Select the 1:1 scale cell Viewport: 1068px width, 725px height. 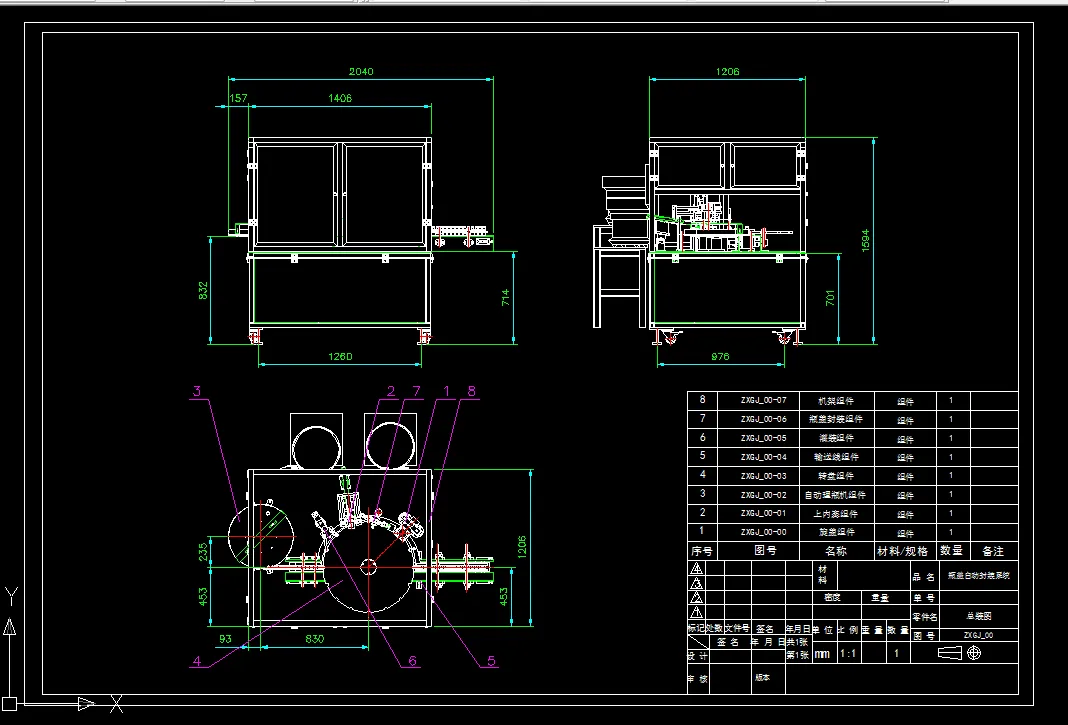coord(848,654)
